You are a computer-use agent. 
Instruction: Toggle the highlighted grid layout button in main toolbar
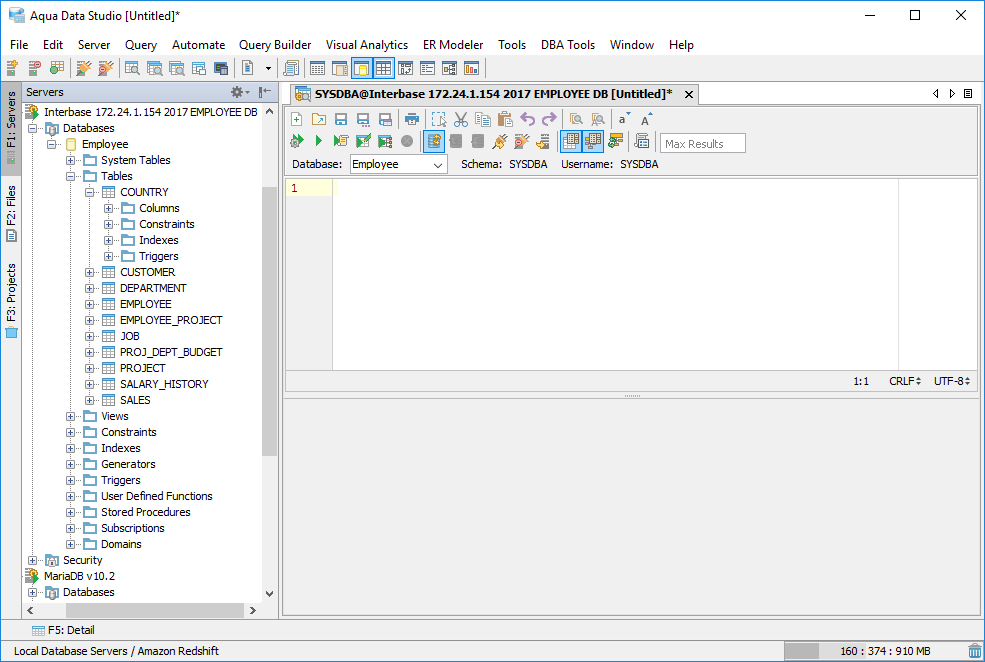(383, 68)
